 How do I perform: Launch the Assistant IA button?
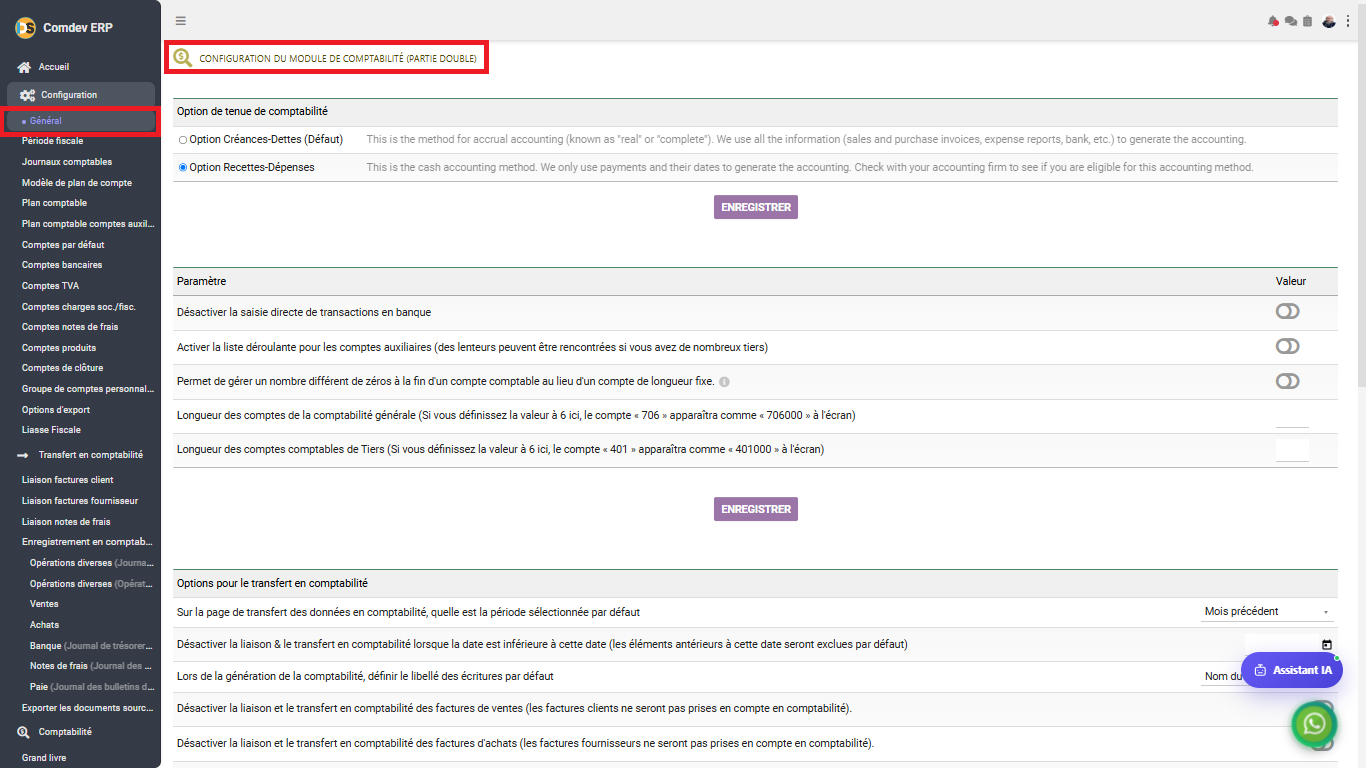pyautogui.click(x=1292, y=670)
